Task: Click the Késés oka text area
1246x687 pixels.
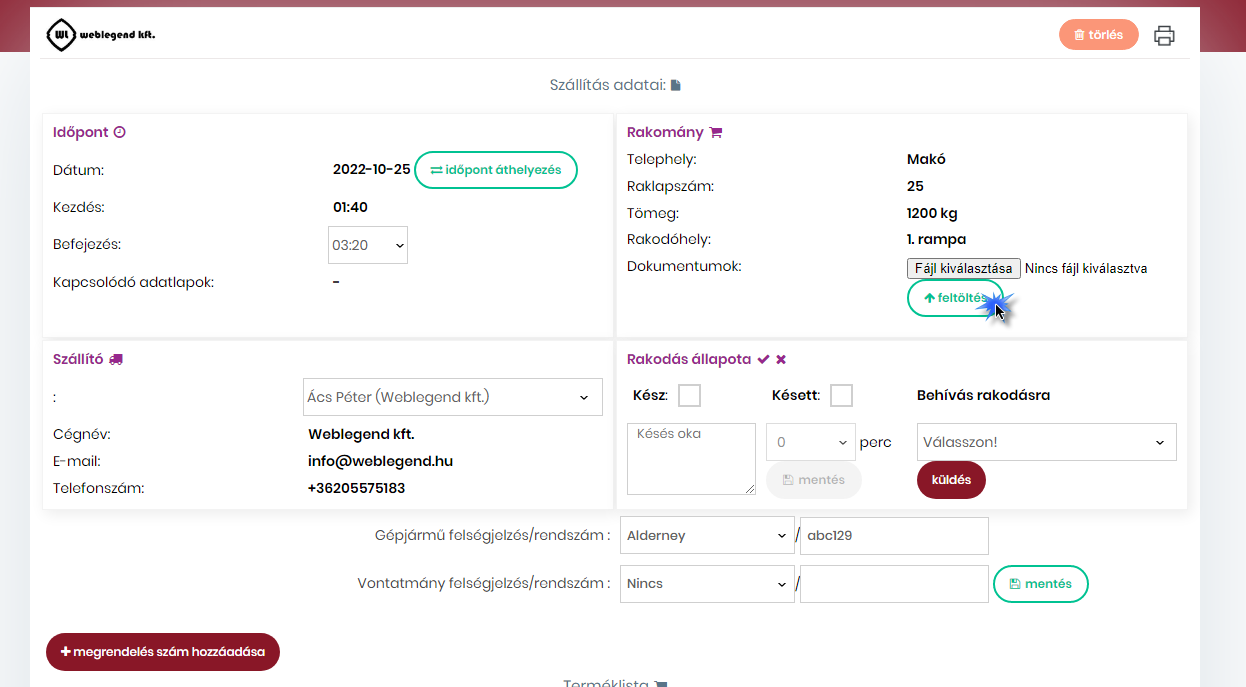Action: (690, 458)
